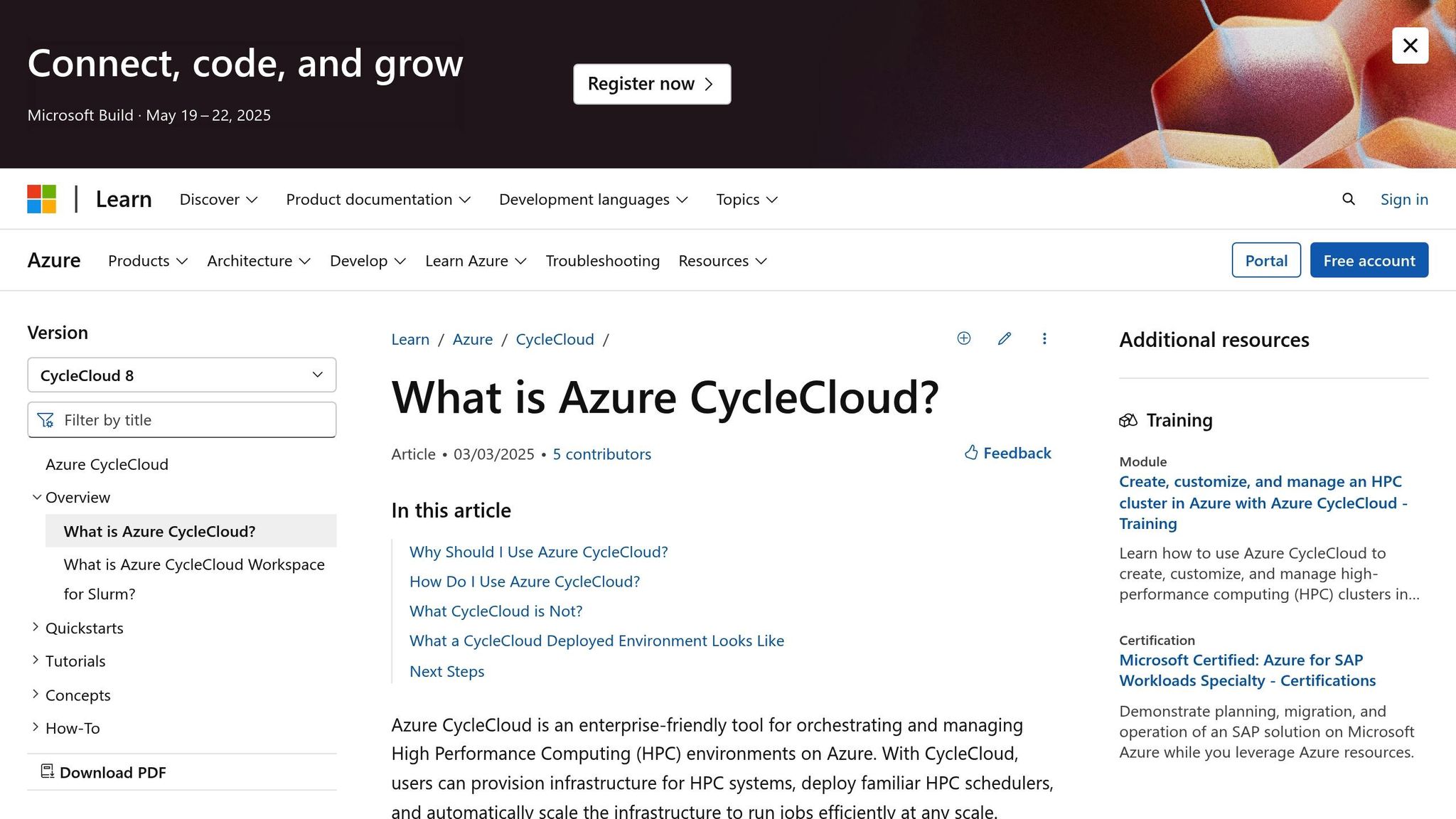Click the edit pencil icon
The height and width of the screenshot is (819, 1456).
pos(1004,338)
